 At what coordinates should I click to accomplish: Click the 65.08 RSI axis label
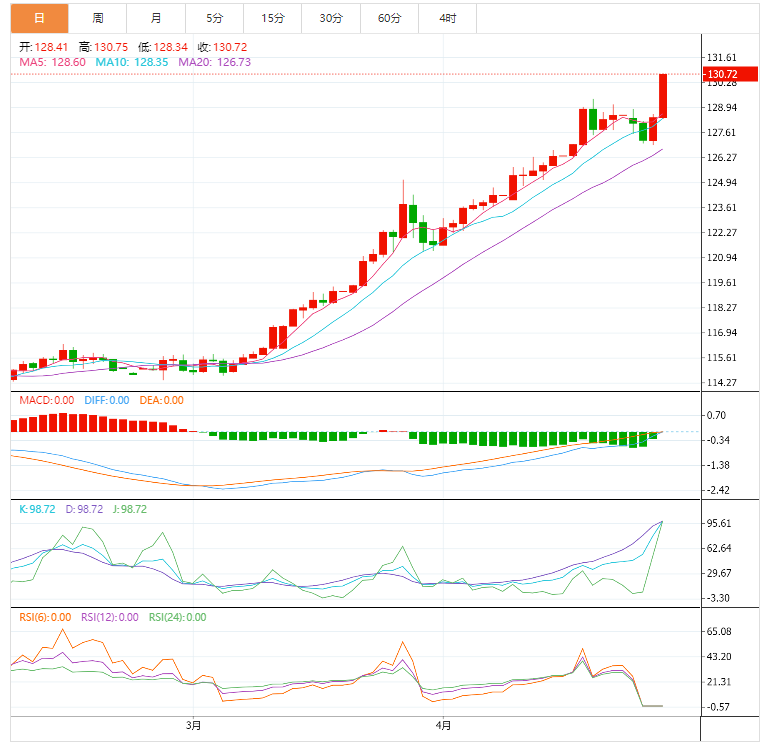[719, 632]
